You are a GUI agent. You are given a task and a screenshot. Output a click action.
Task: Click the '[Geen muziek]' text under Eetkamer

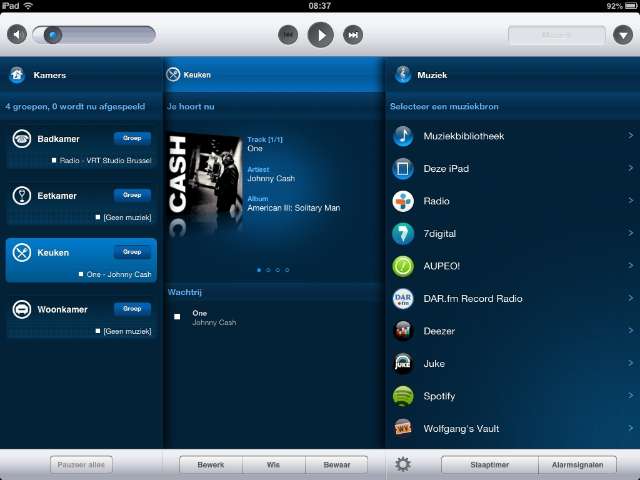coord(127,218)
